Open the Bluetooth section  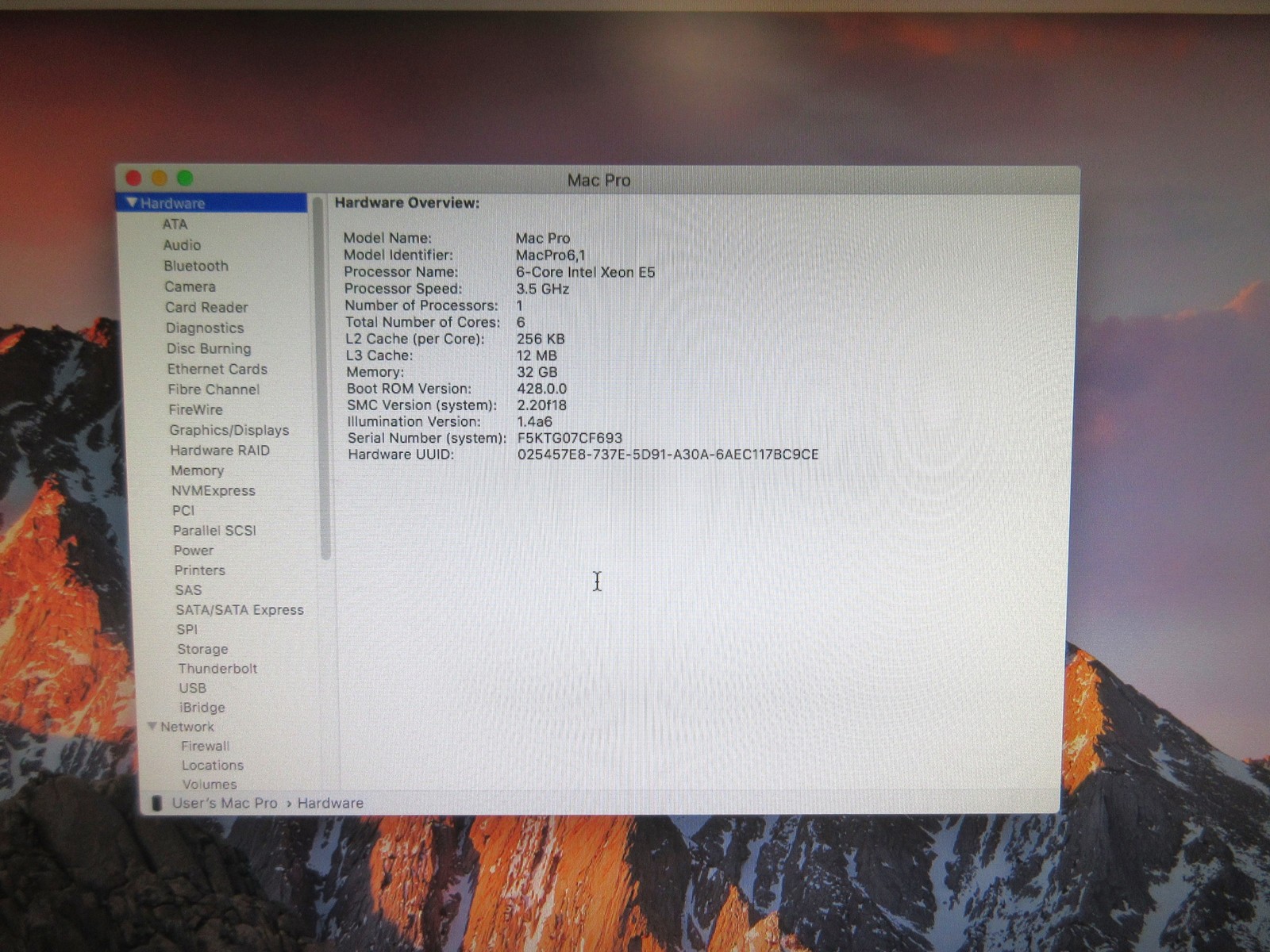coord(196,266)
